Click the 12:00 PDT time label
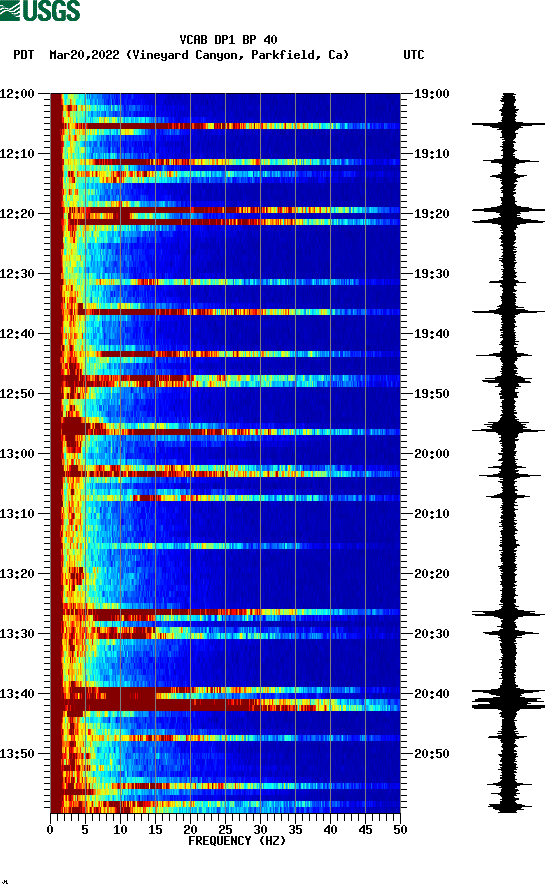 (x=17, y=93)
